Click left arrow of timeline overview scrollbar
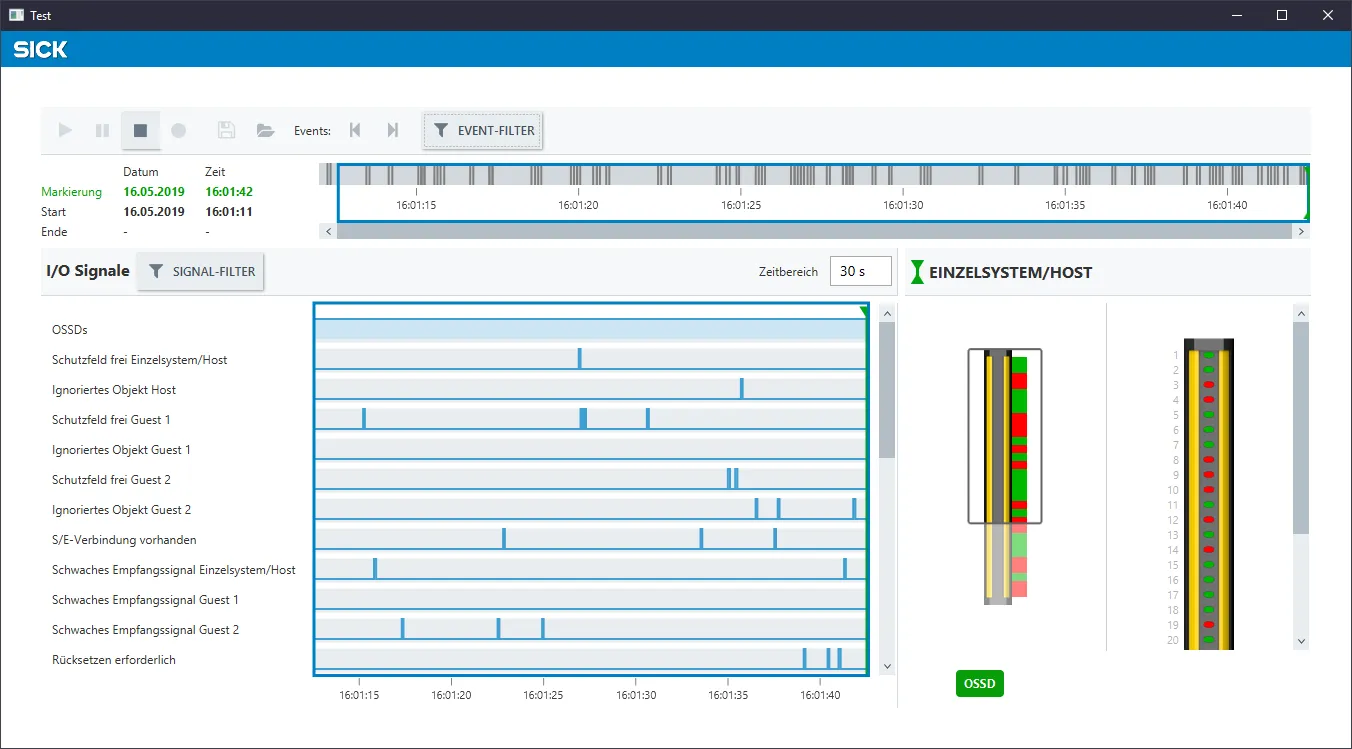The image size is (1352, 749). click(x=328, y=231)
